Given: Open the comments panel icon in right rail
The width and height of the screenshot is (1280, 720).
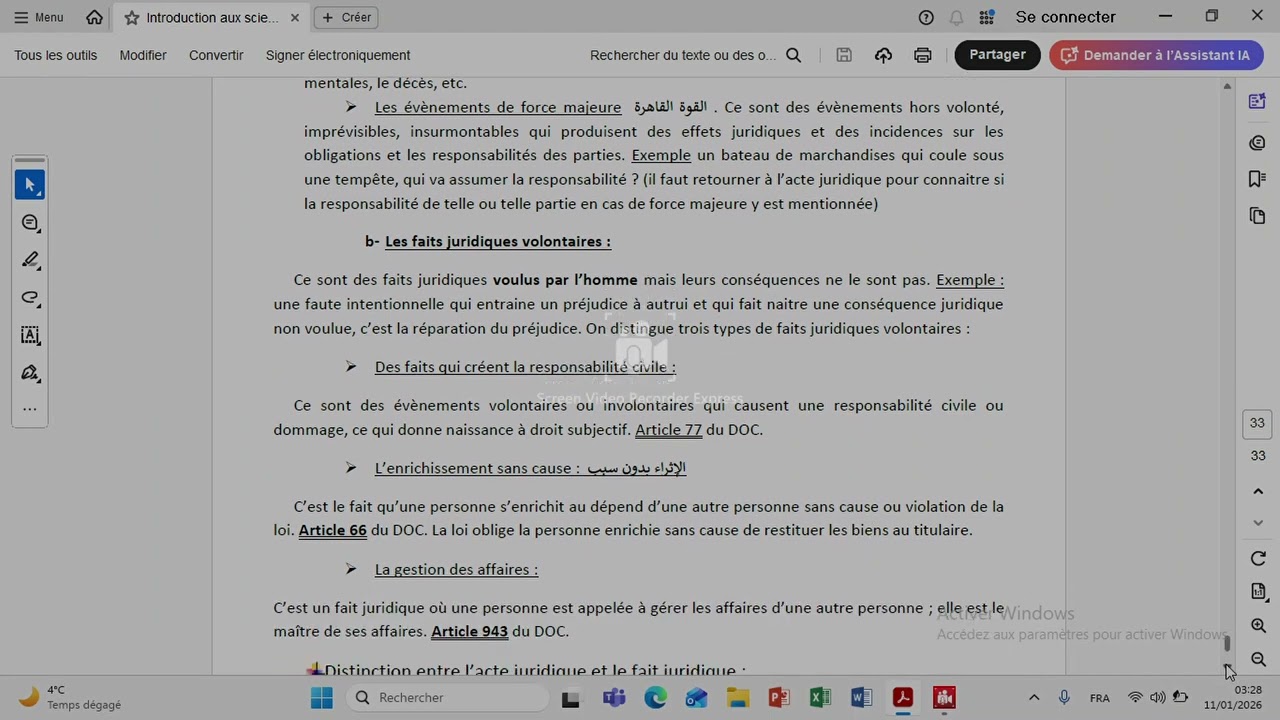Looking at the screenshot, I should [1258, 143].
